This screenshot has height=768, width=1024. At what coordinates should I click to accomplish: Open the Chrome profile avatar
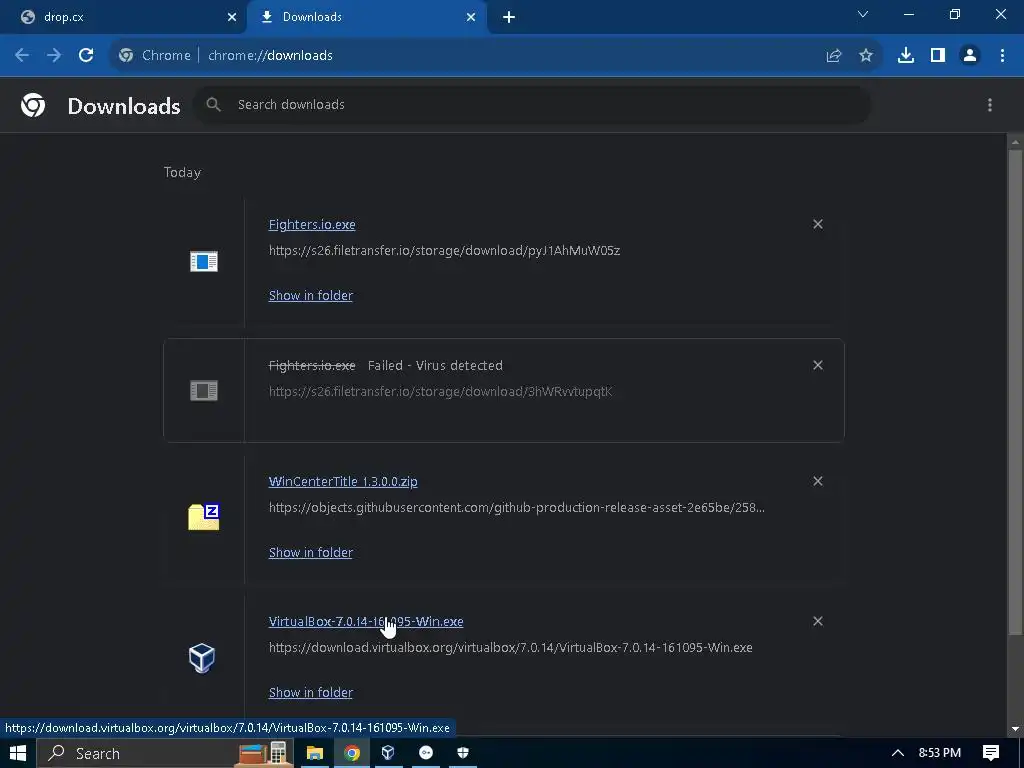point(970,56)
